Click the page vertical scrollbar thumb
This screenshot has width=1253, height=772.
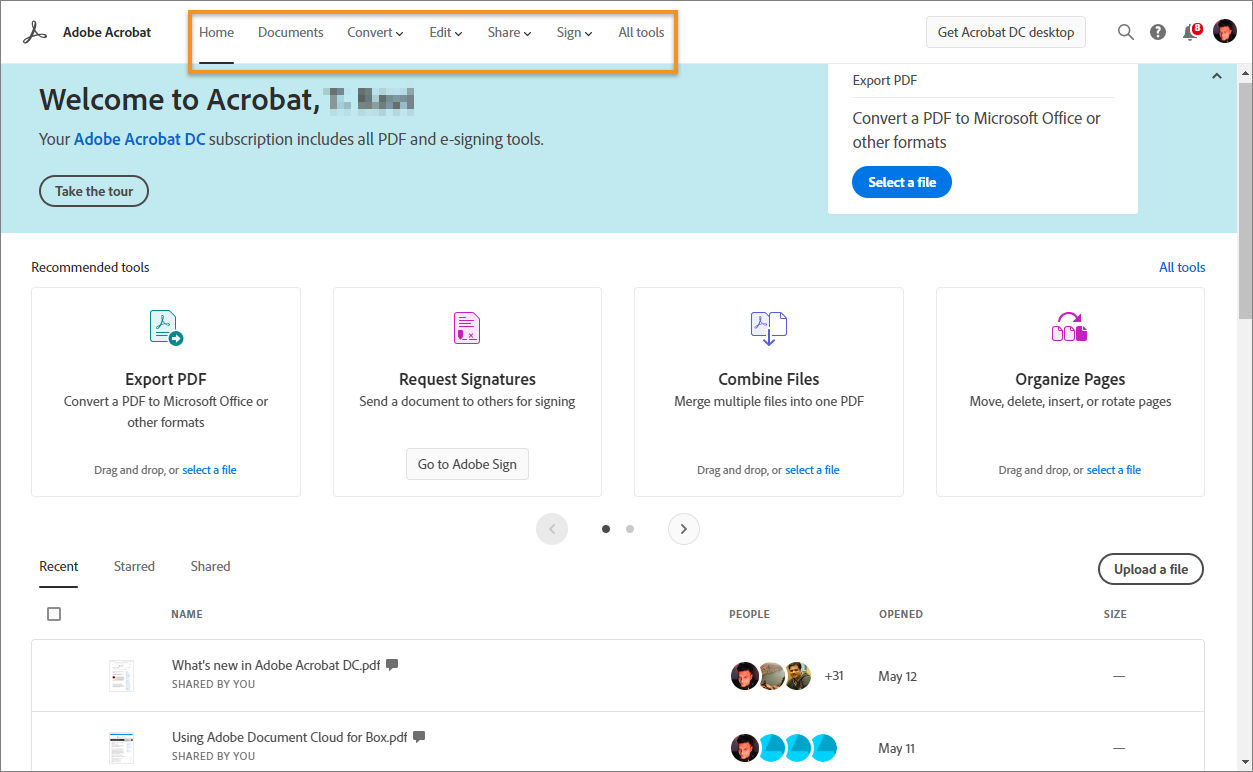tap(1245, 198)
